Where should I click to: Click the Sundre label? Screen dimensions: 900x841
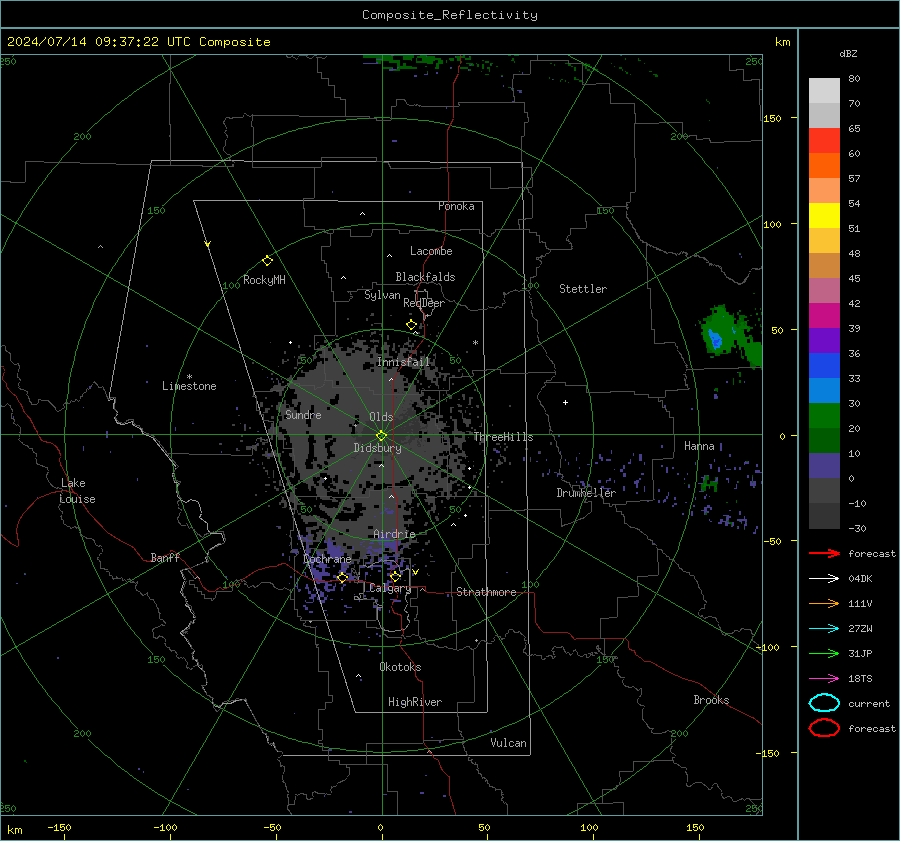[303, 414]
